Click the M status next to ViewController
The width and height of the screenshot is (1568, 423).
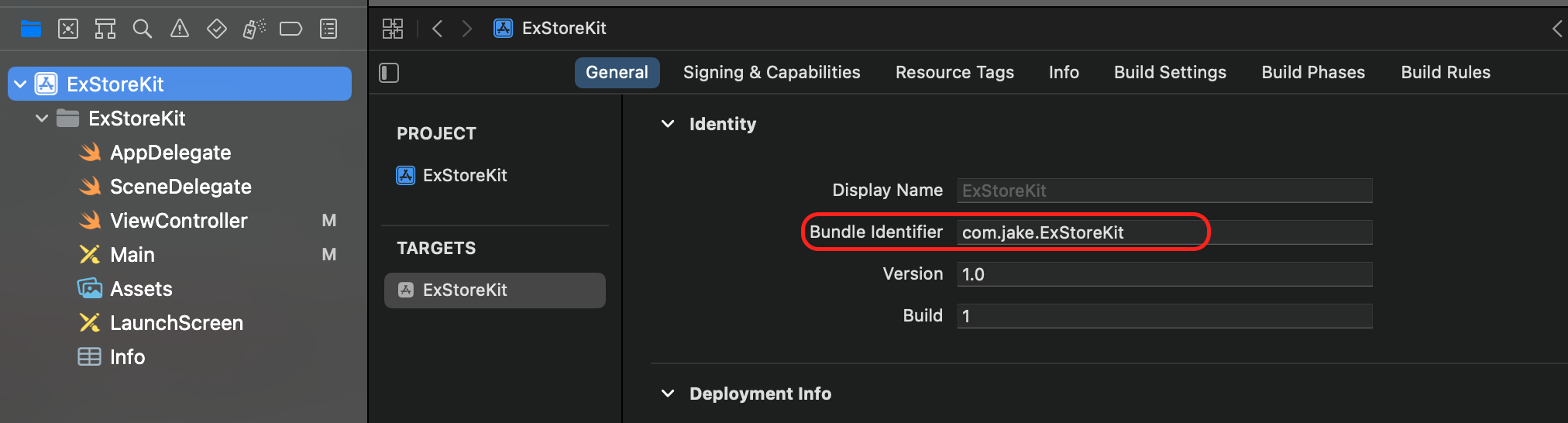click(329, 221)
